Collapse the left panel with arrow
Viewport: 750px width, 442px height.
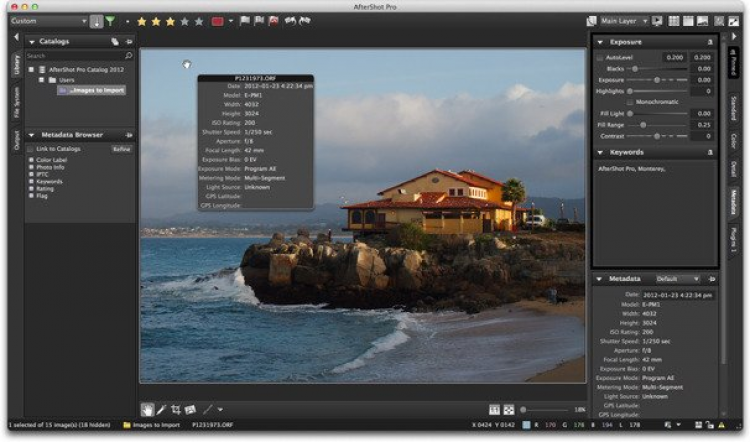(x=16, y=37)
